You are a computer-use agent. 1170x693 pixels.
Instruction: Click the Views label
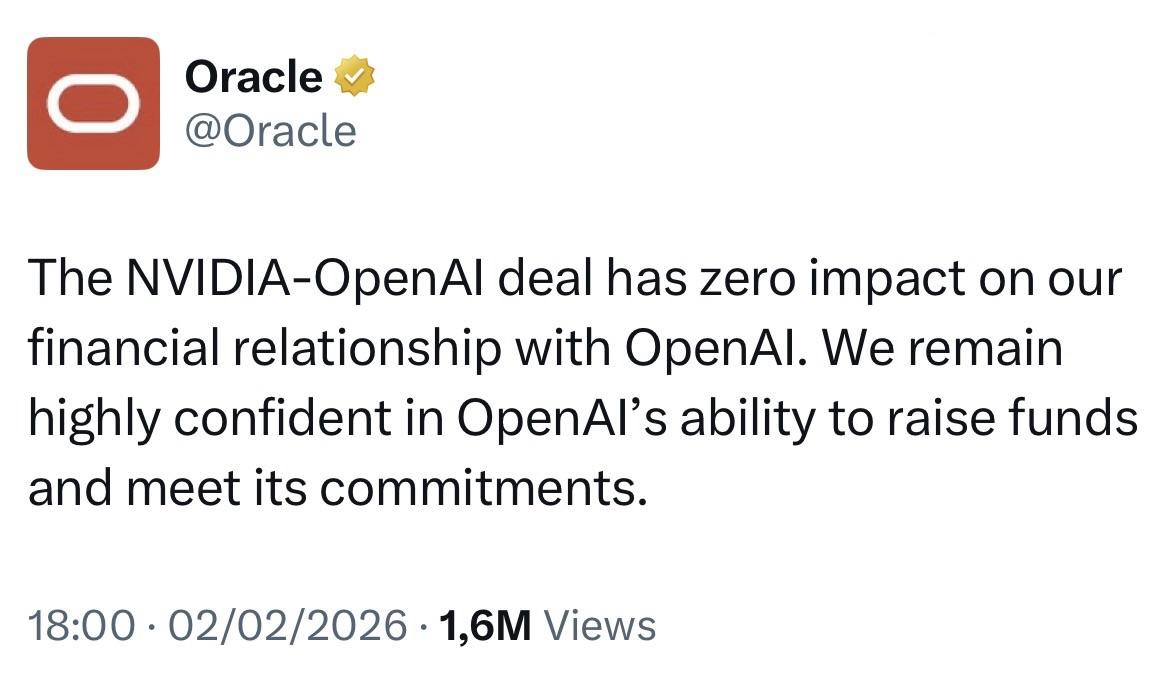tap(603, 626)
